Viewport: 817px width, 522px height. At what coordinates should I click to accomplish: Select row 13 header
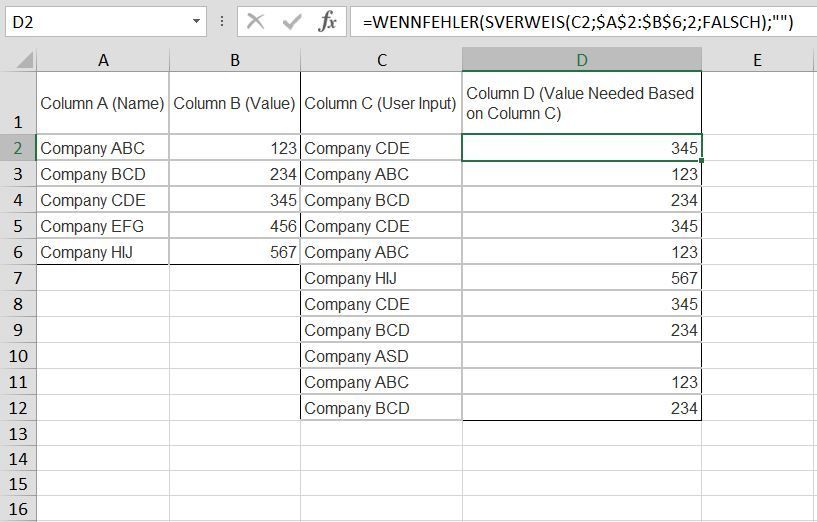click(x=18, y=433)
